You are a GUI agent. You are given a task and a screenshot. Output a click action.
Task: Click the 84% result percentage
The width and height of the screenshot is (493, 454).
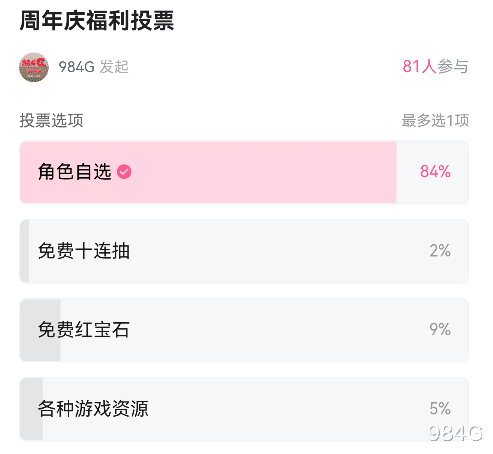(x=435, y=172)
